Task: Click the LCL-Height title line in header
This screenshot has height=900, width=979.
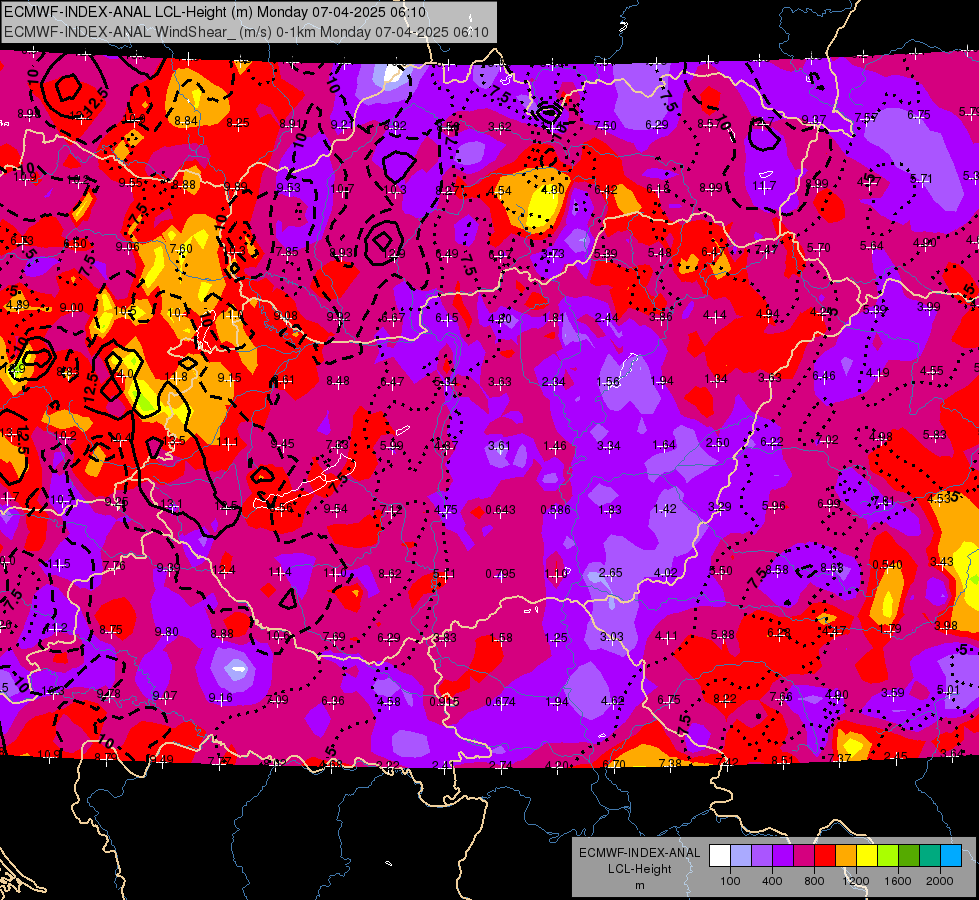Action: point(215,12)
